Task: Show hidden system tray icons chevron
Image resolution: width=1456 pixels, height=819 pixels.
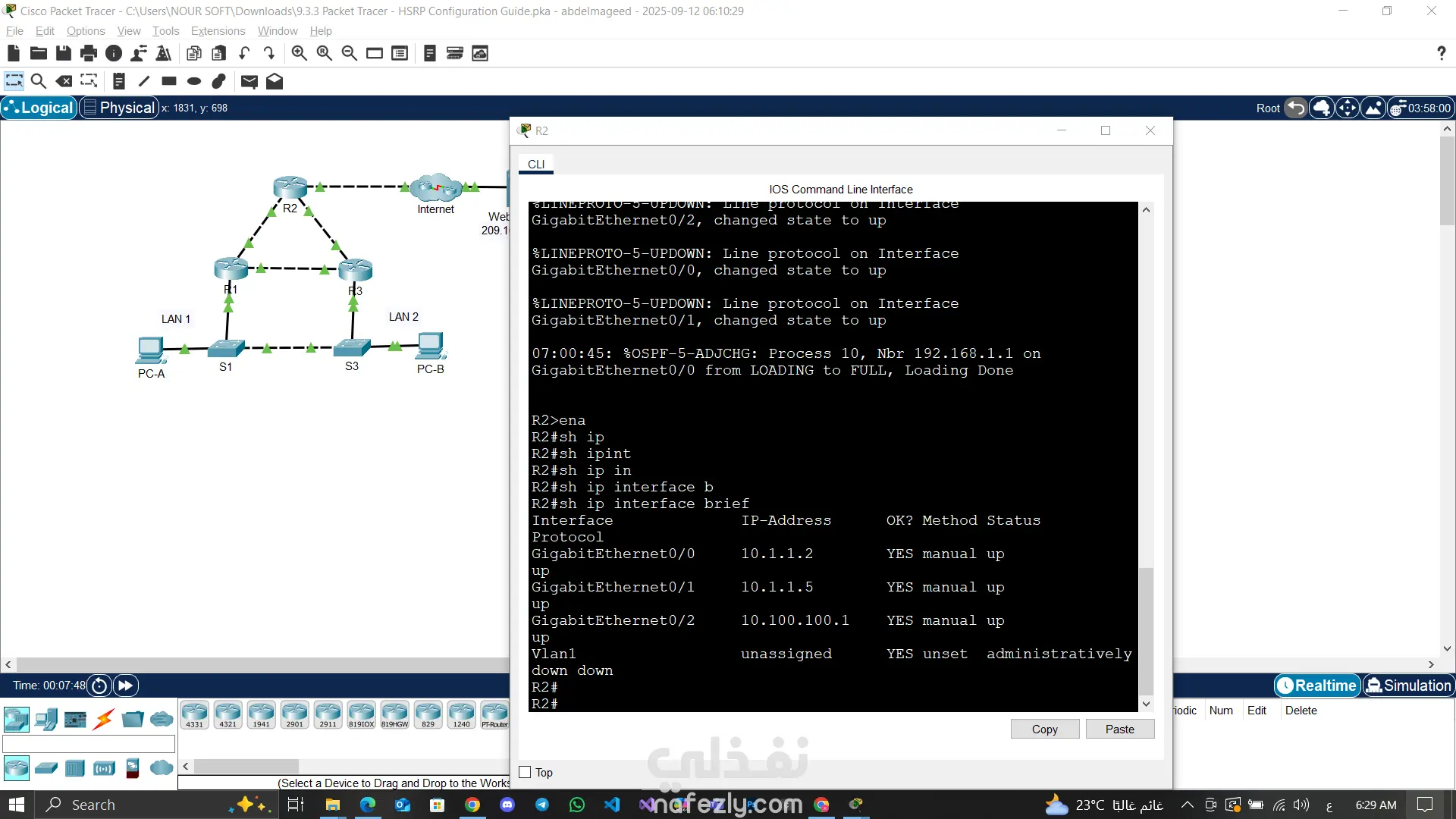Action: [x=1187, y=805]
